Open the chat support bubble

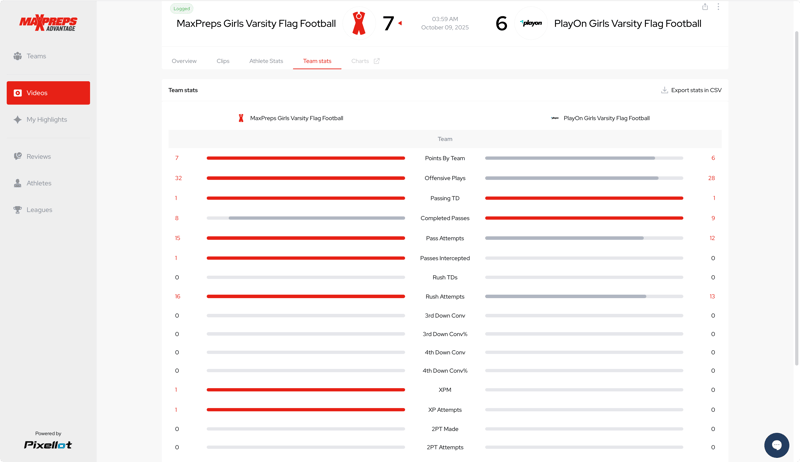[x=777, y=445]
